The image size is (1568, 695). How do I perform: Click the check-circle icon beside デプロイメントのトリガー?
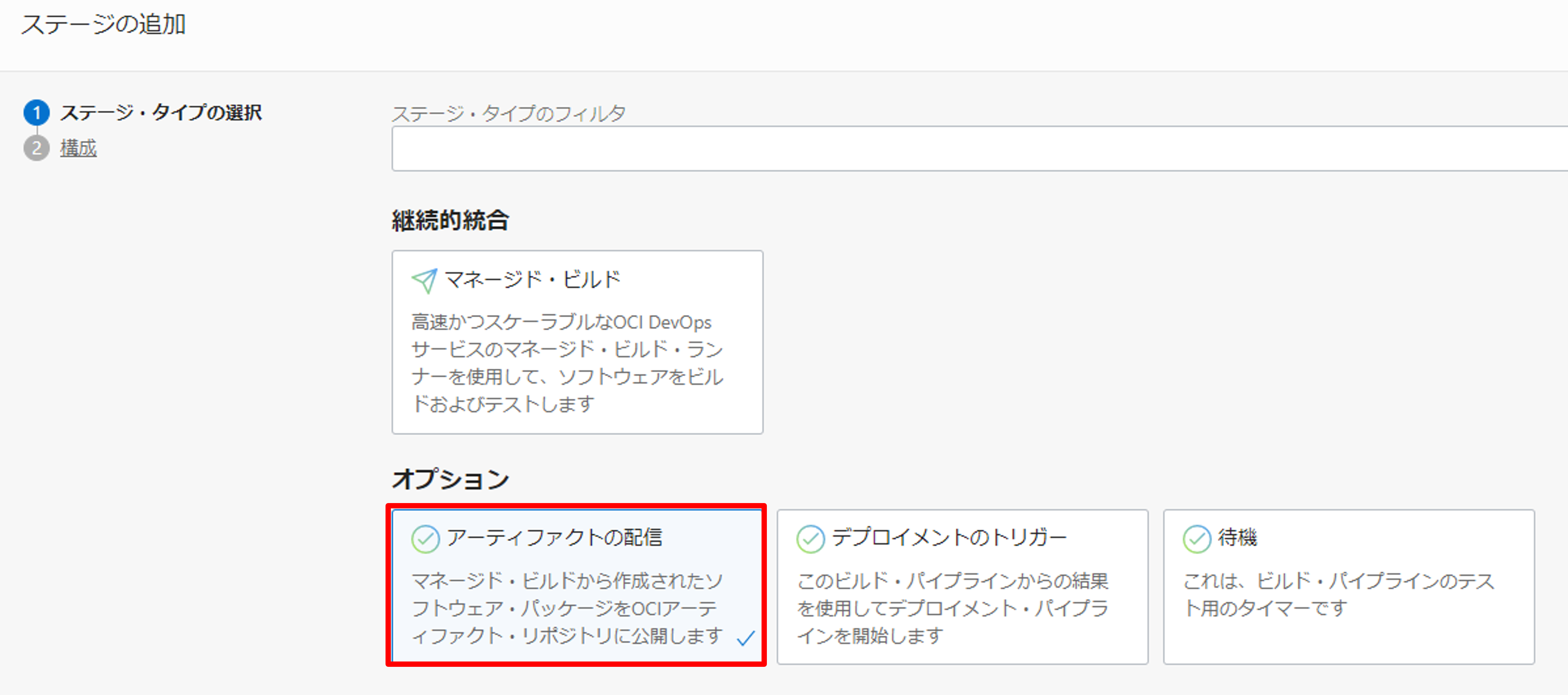coord(810,538)
